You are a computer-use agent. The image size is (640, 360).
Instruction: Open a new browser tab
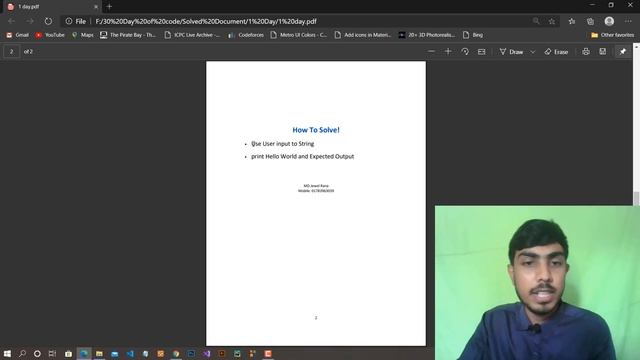click(x=109, y=7)
